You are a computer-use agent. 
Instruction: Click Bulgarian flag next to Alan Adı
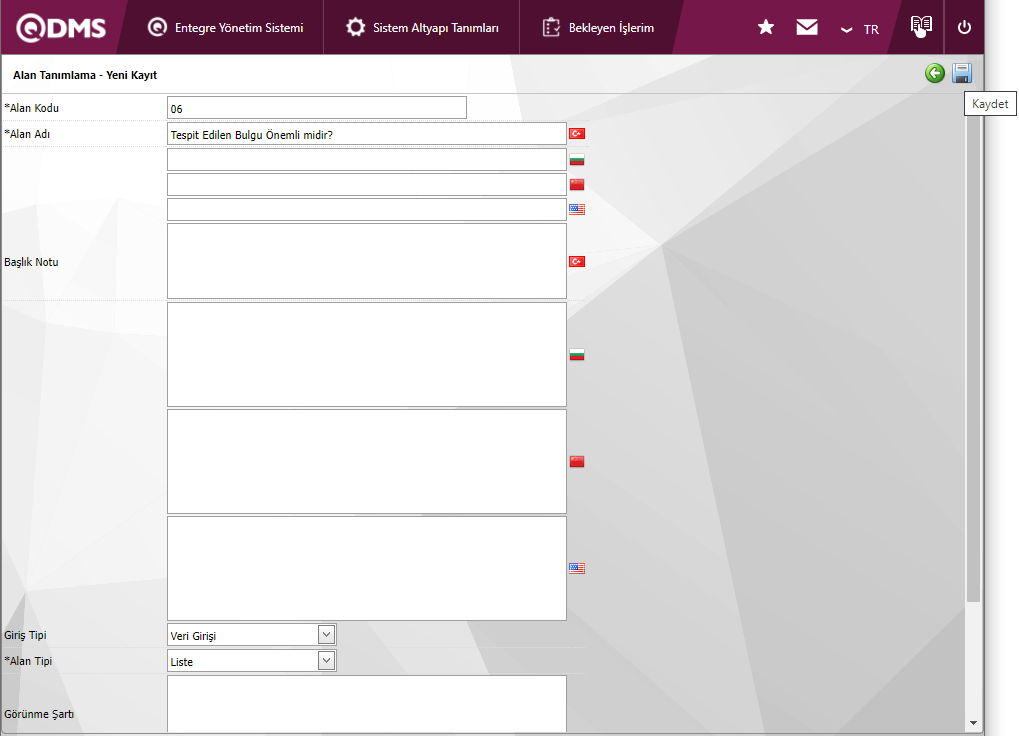click(576, 160)
